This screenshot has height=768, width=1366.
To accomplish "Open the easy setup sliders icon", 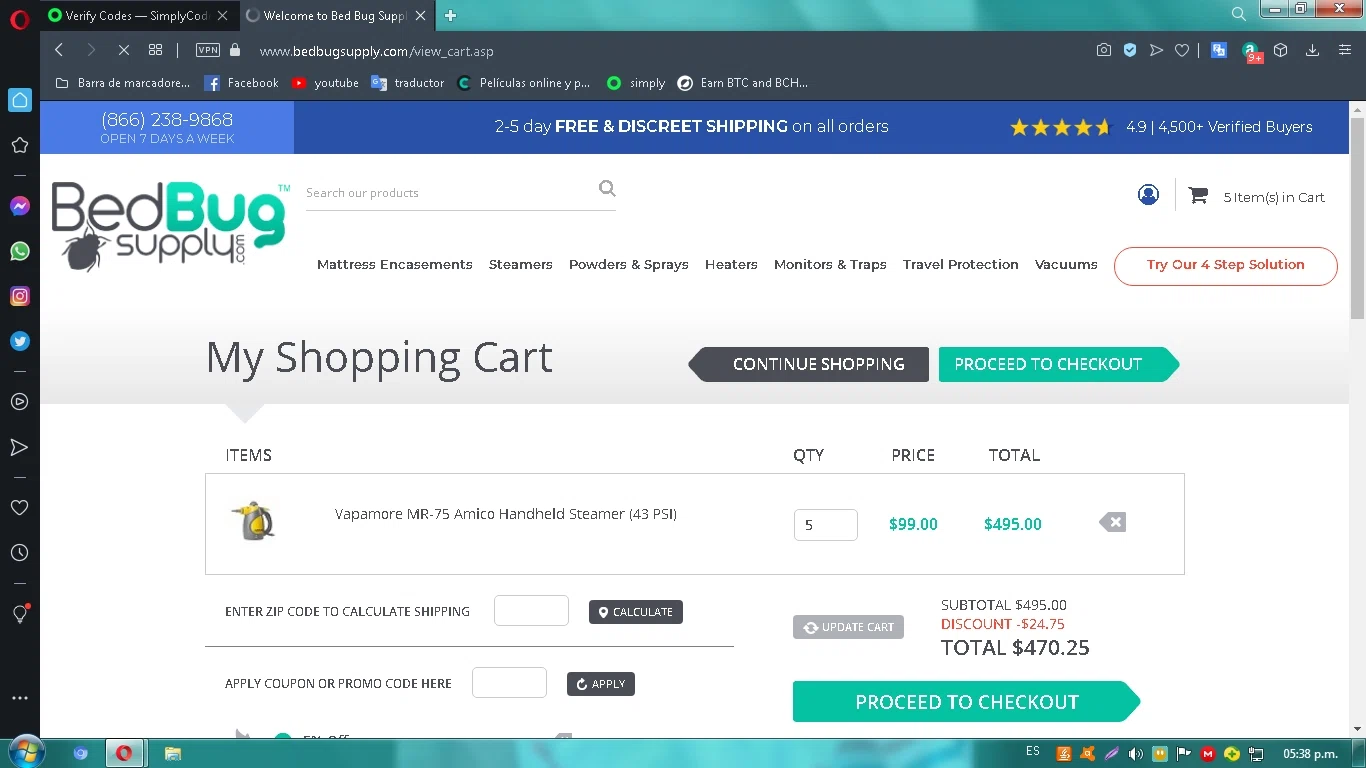I will tap(1344, 50).
